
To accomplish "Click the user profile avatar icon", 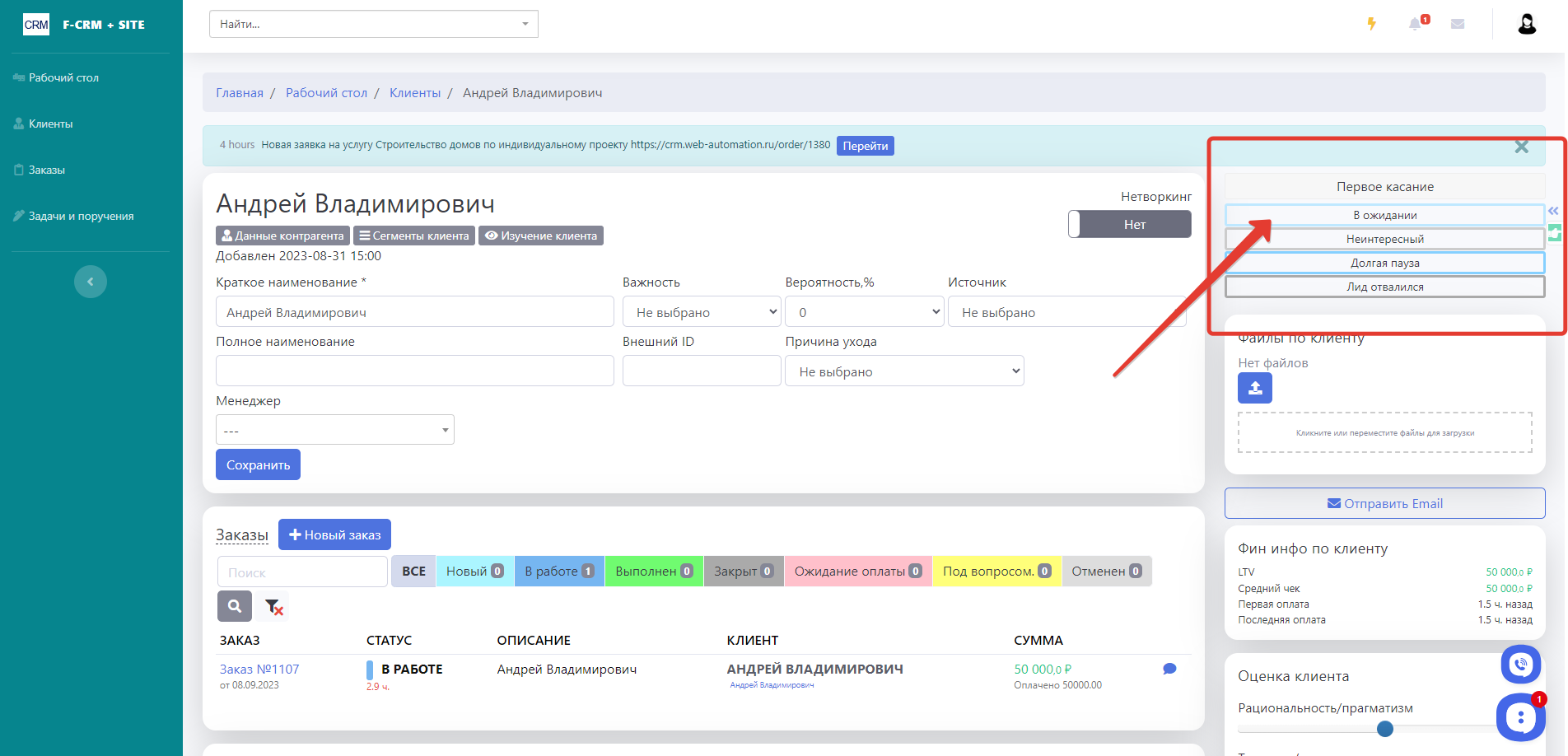I will click(1527, 24).
